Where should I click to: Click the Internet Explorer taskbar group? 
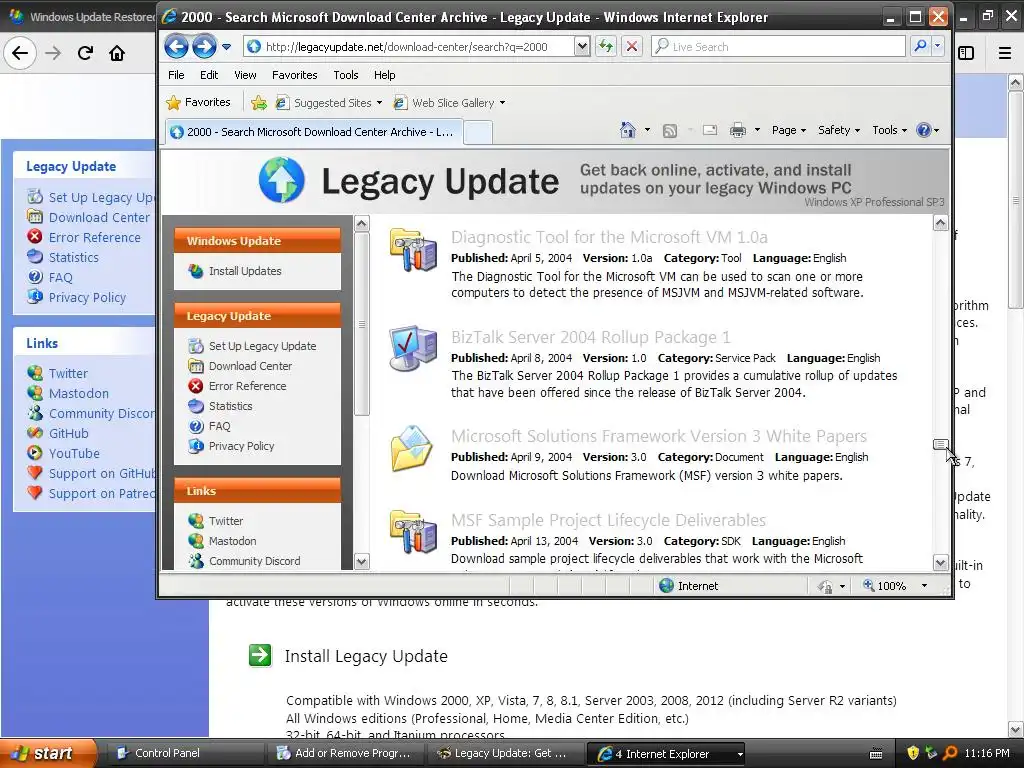point(666,754)
